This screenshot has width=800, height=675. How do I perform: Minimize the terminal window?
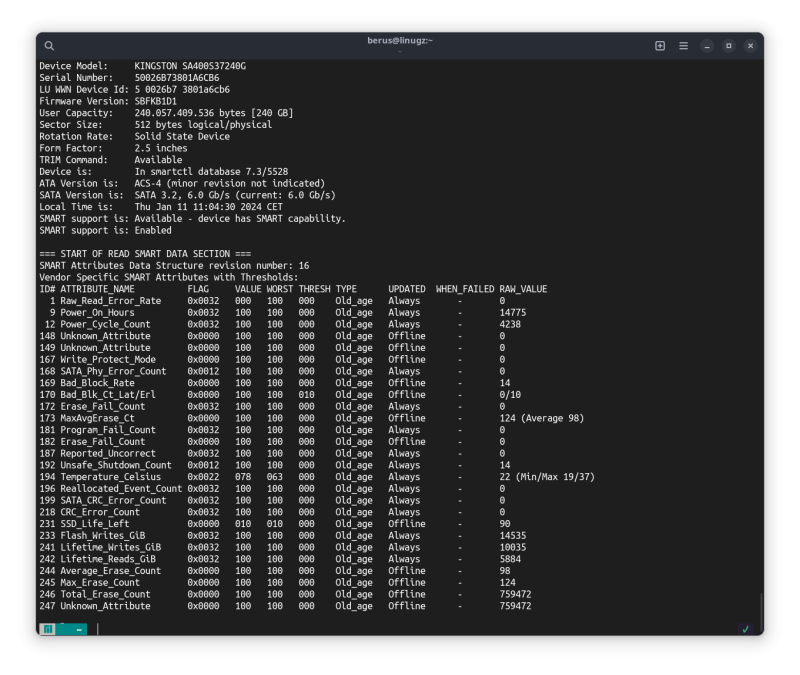[707, 46]
